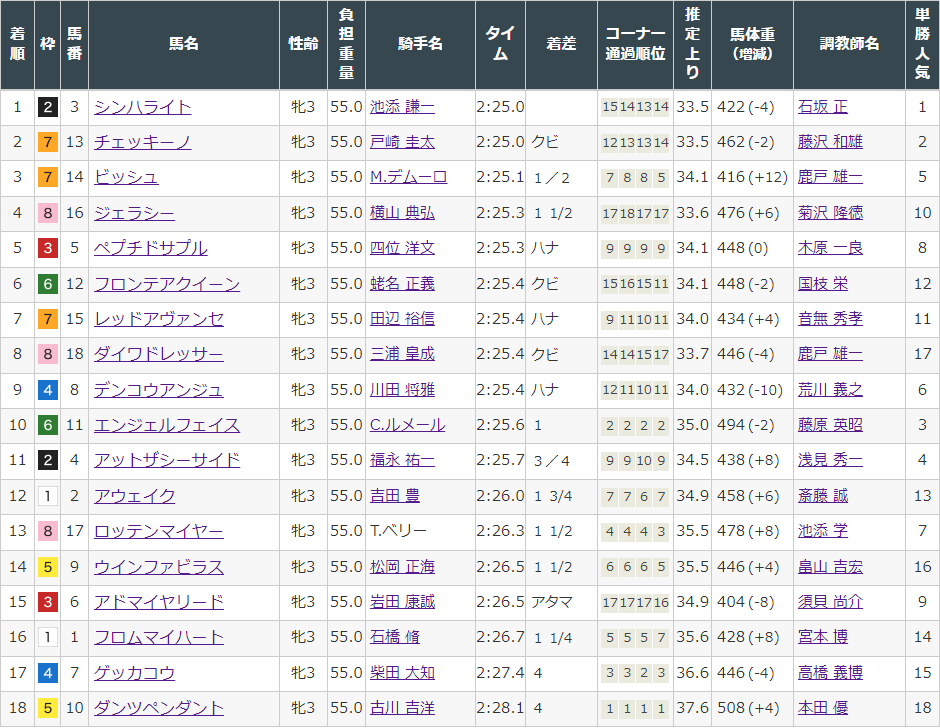The image size is (940, 728).
Task: Open horse link ロッテンマイヤー
Action: coord(159,531)
